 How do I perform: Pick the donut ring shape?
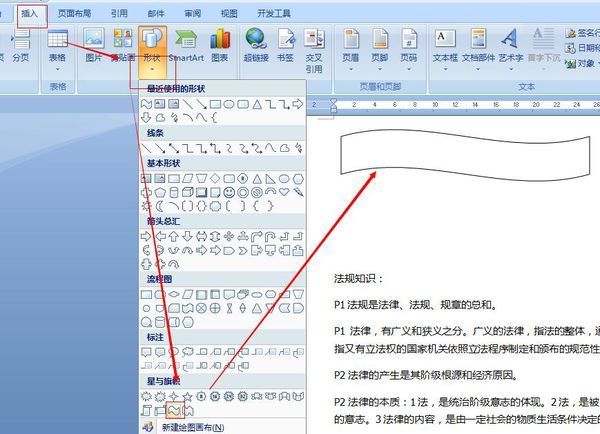click(243, 193)
